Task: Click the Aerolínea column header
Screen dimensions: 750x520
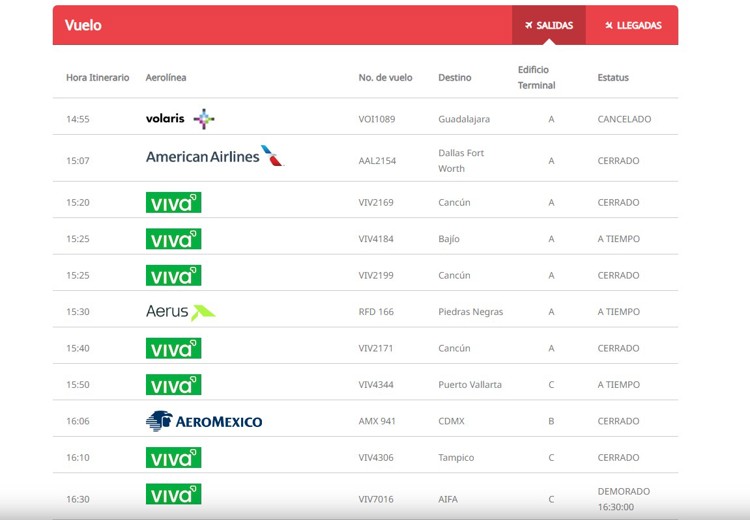Action: pos(166,78)
